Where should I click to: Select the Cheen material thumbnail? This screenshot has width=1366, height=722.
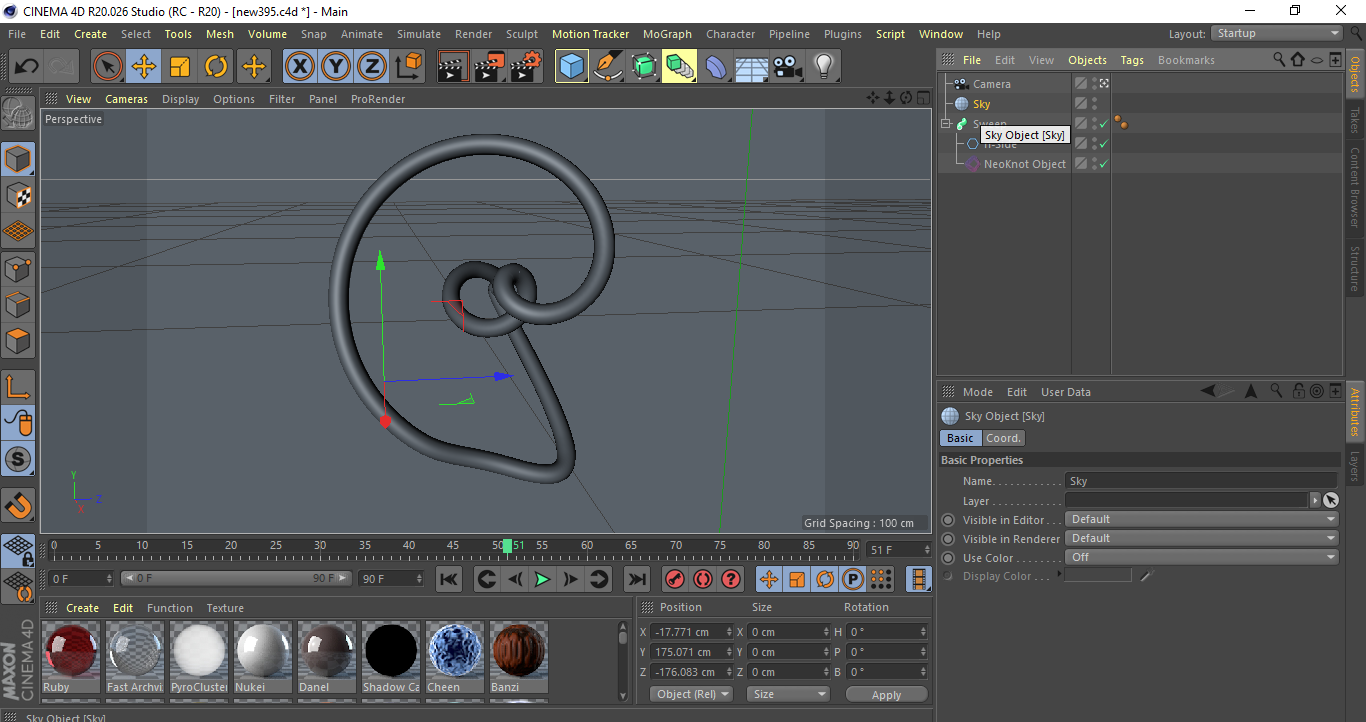tap(455, 657)
